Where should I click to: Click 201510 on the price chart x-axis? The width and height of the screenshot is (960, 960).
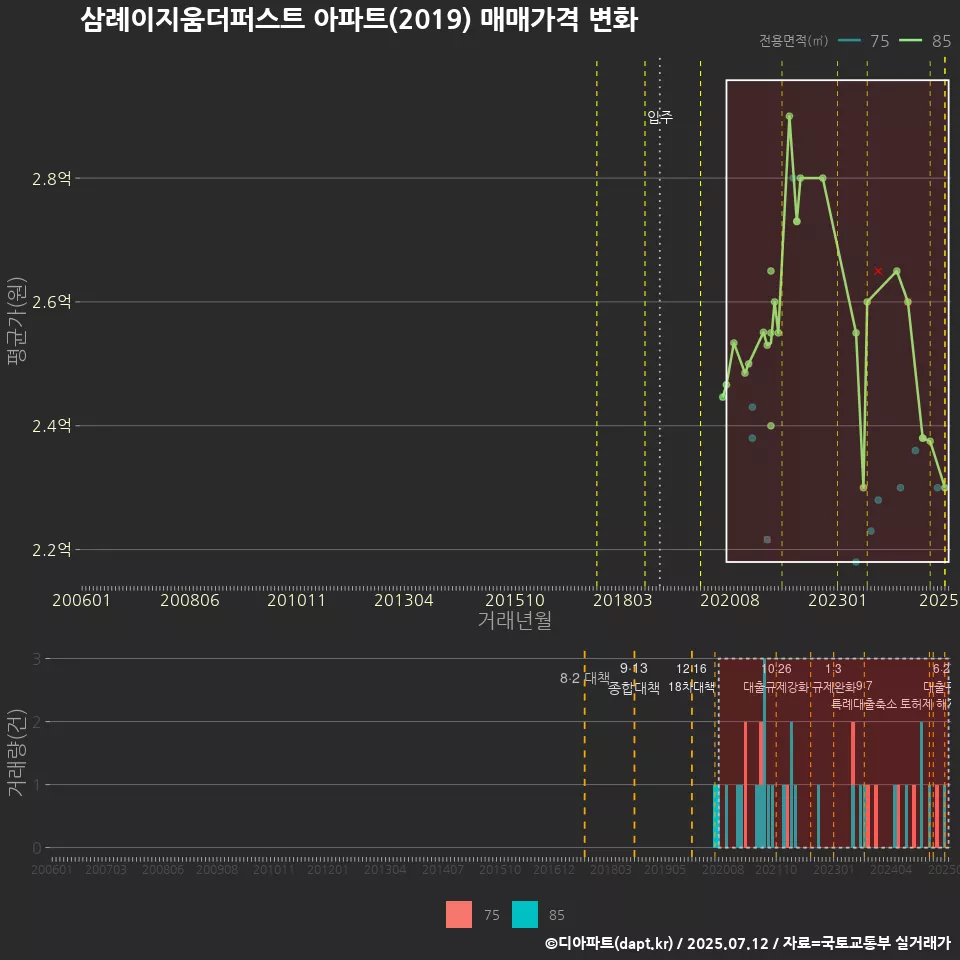[515, 600]
